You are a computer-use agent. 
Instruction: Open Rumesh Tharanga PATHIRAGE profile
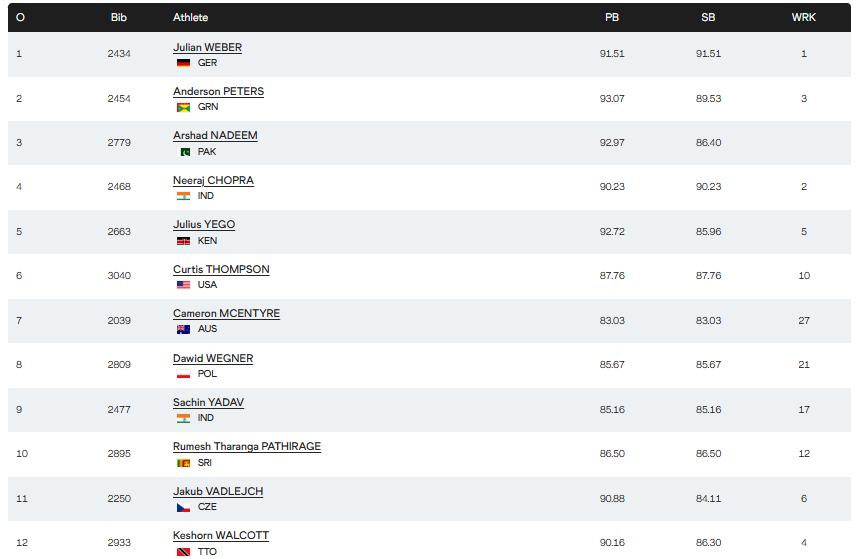click(247, 446)
